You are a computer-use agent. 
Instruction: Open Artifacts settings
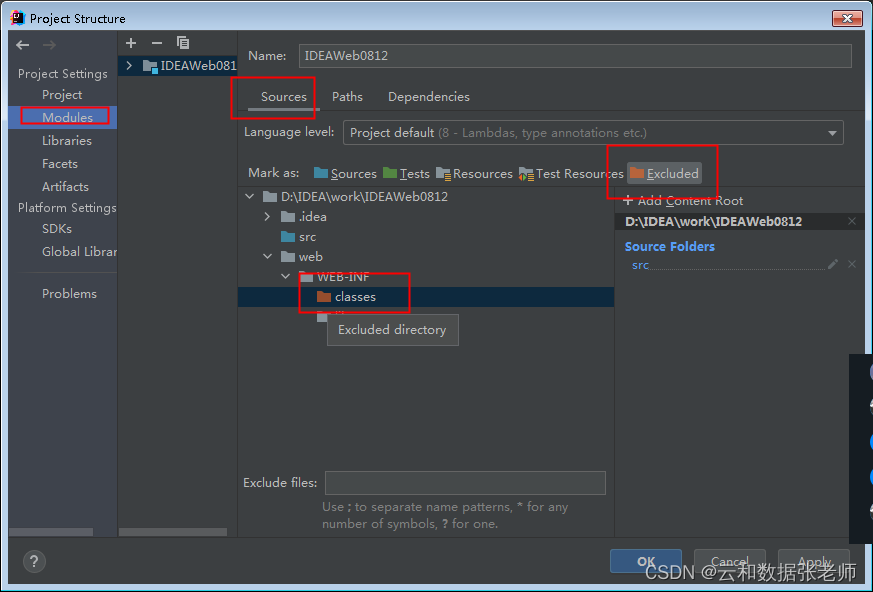(65, 187)
